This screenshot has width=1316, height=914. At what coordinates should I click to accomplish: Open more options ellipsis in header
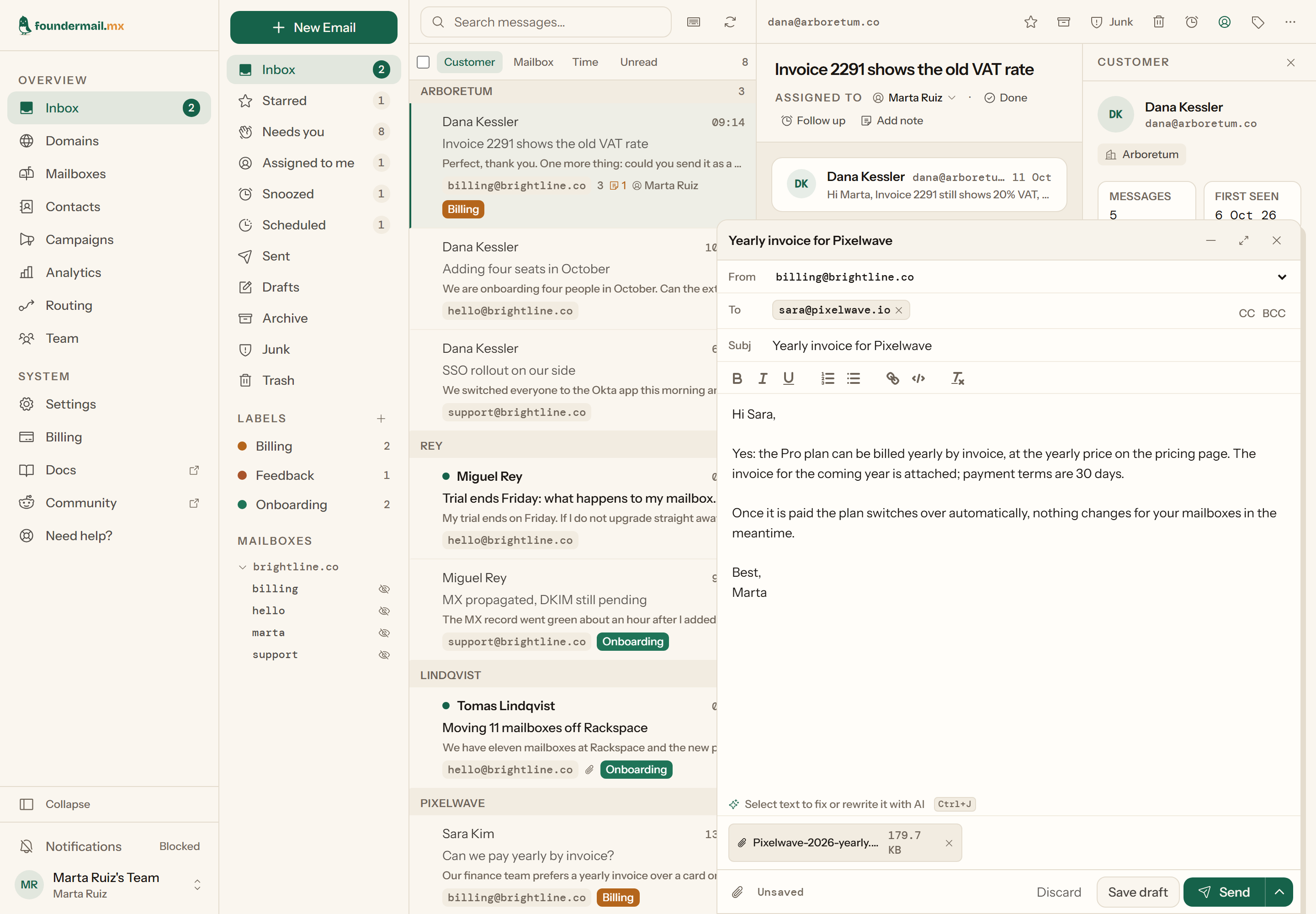(x=1290, y=22)
